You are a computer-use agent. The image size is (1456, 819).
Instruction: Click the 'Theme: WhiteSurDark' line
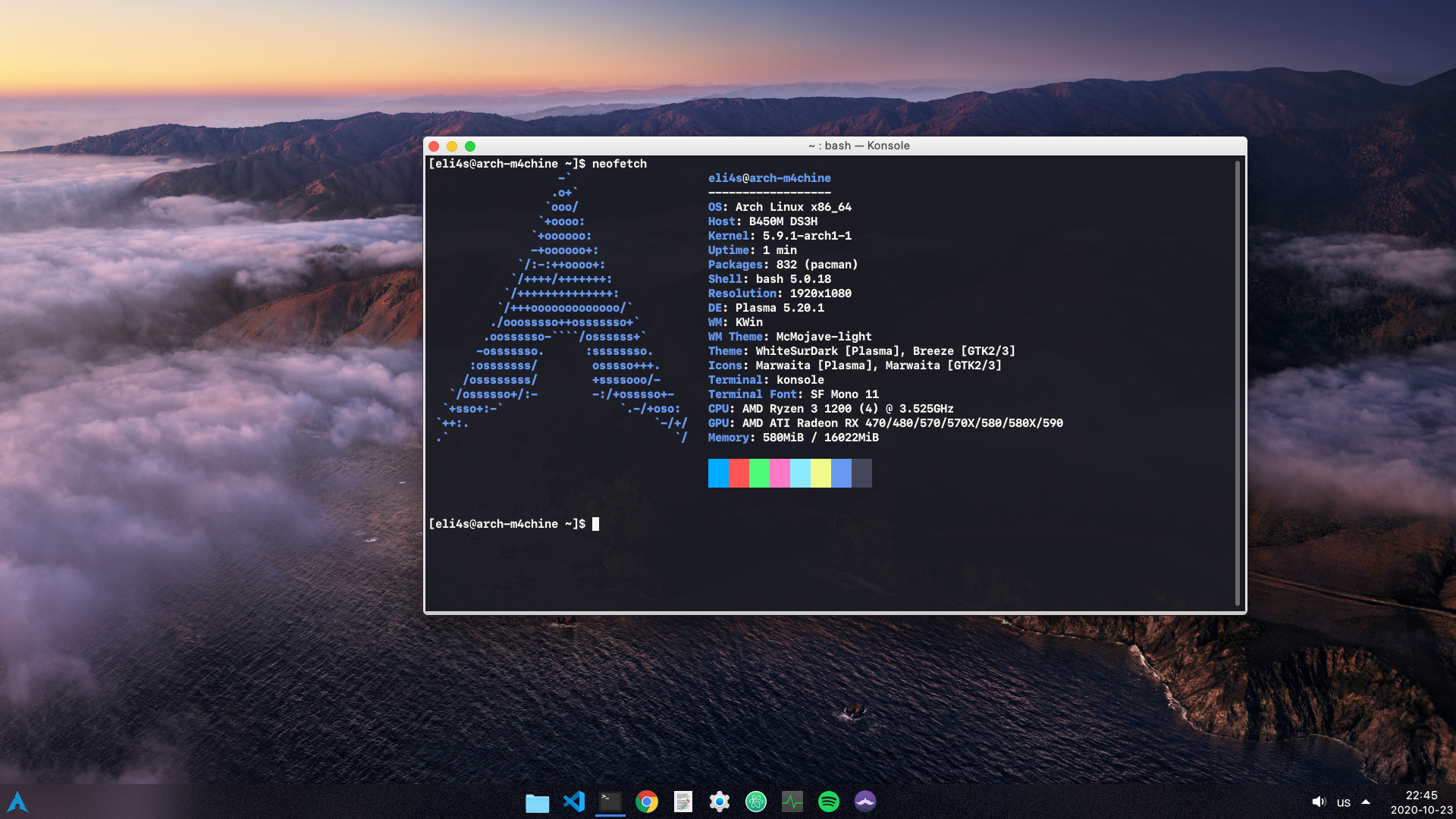[861, 351]
